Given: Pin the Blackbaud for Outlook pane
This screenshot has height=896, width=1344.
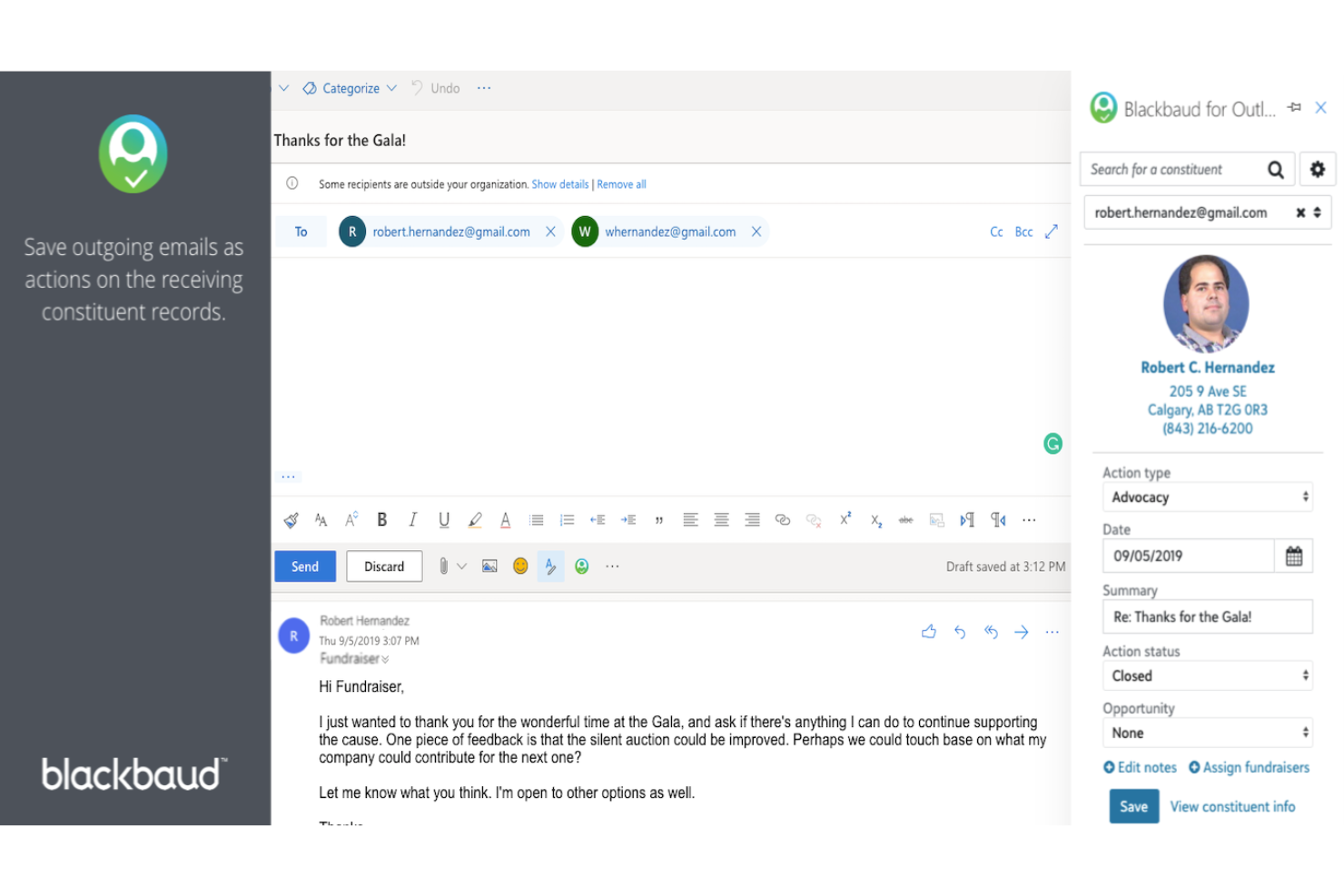Looking at the screenshot, I should (1294, 107).
